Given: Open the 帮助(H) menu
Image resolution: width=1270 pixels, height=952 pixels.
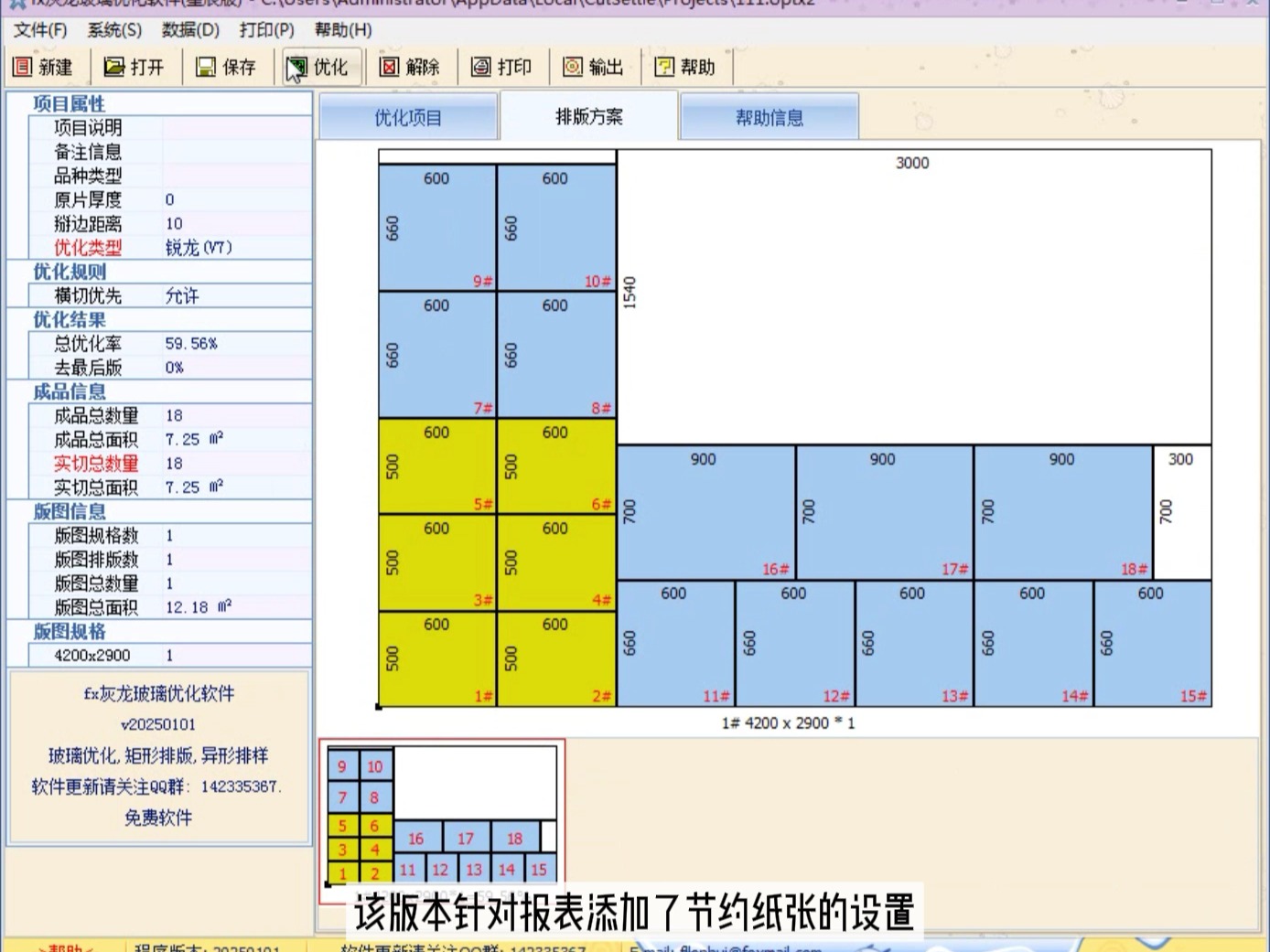Looking at the screenshot, I should [343, 30].
